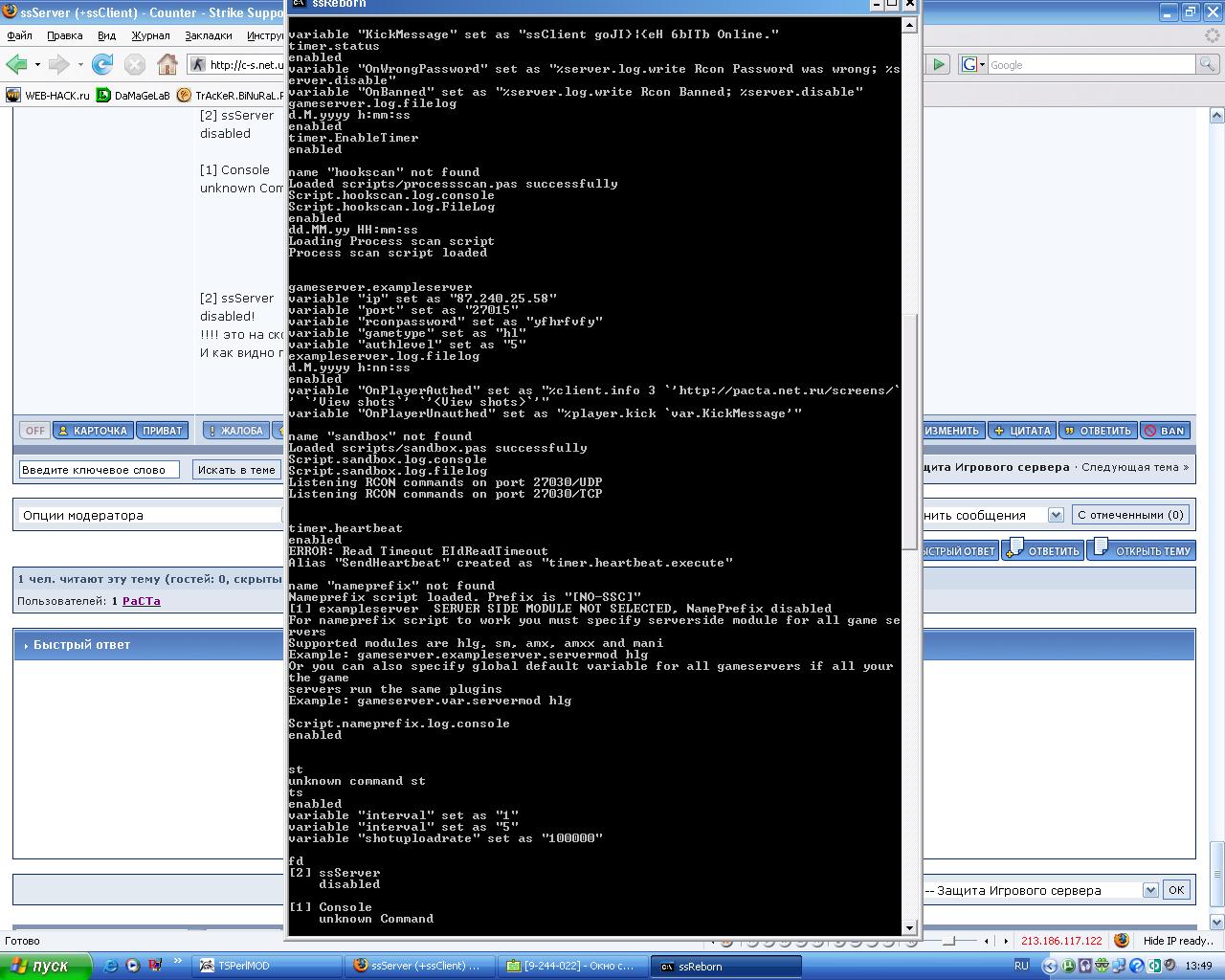This screenshot has height=980, width=1225.
Task: Click the BAN button
Action: pos(1165,431)
